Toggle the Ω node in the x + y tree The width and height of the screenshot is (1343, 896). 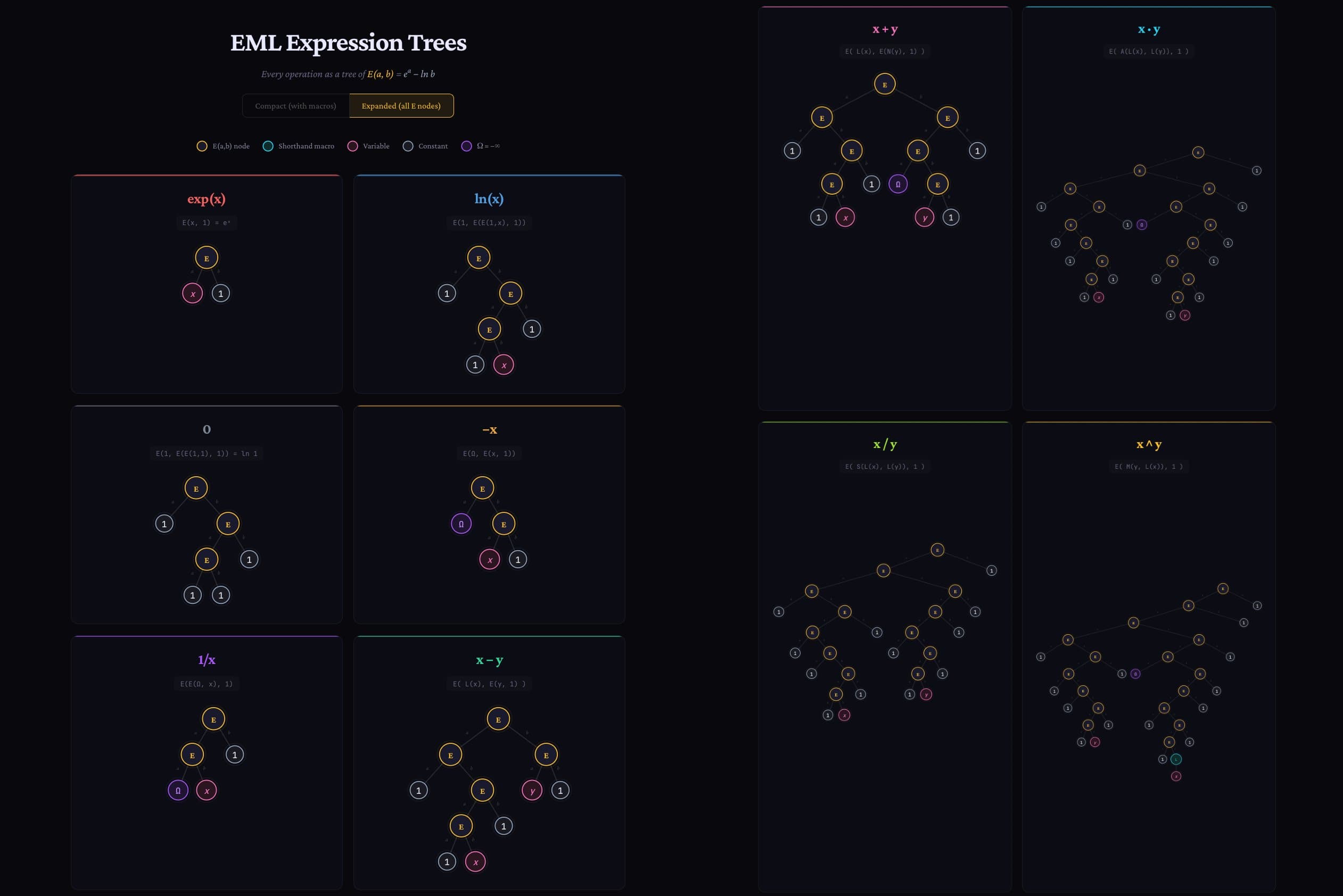[x=897, y=184]
